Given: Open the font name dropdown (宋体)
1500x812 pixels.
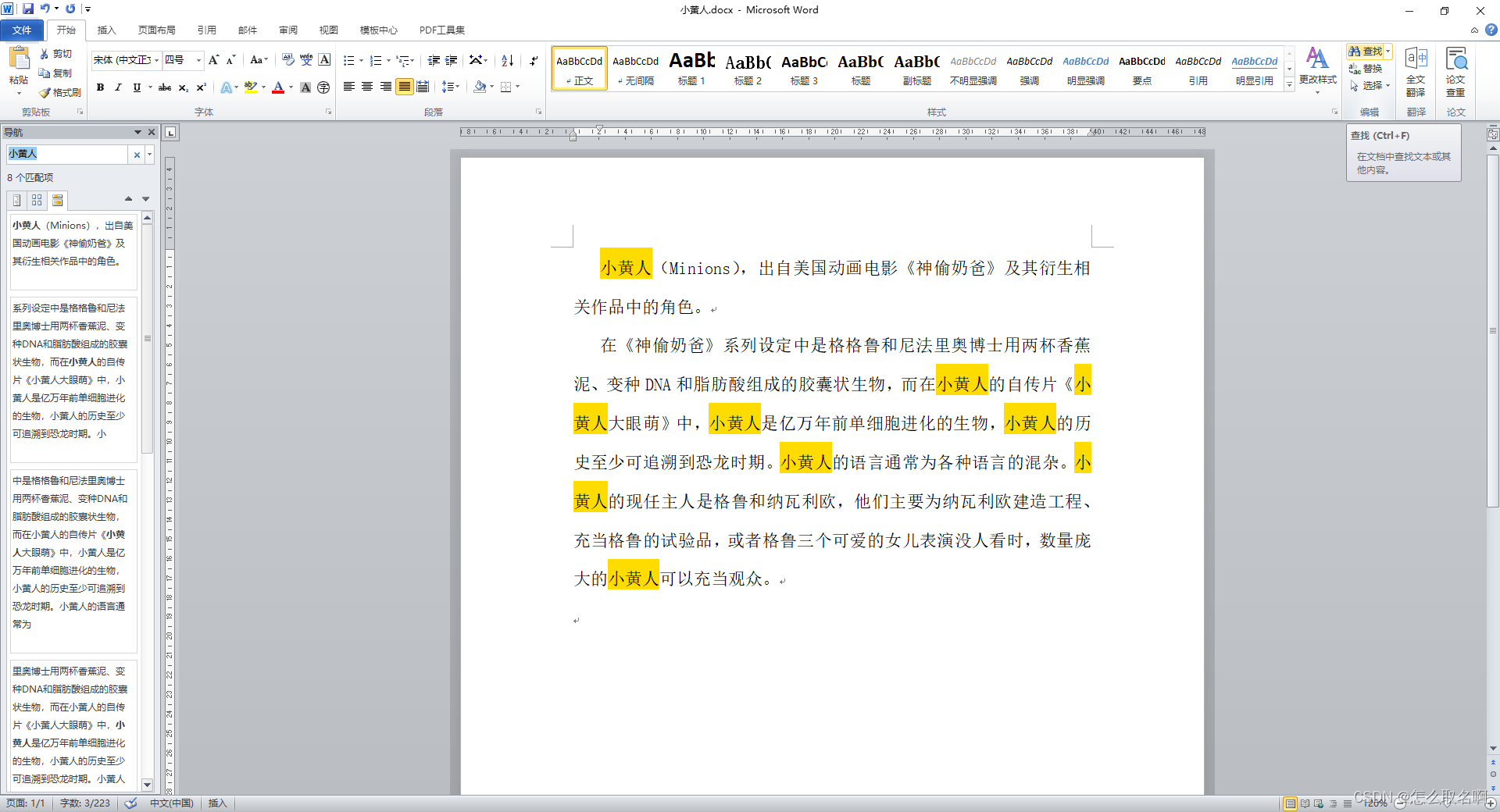Looking at the screenshot, I should tap(157, 60).
